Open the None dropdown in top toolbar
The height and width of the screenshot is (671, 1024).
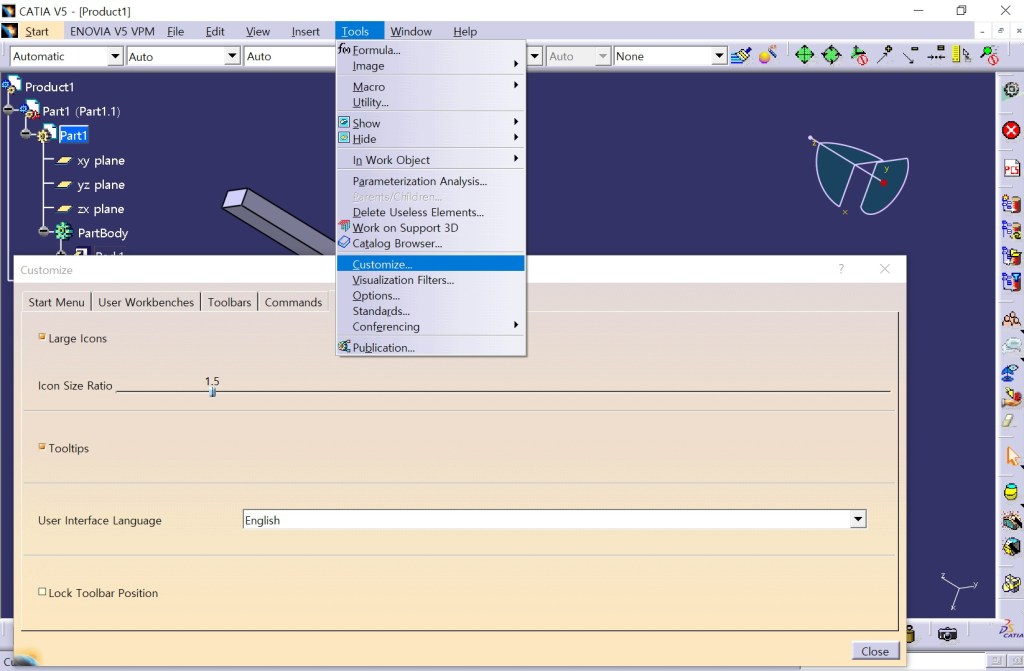tap(718, 57)
